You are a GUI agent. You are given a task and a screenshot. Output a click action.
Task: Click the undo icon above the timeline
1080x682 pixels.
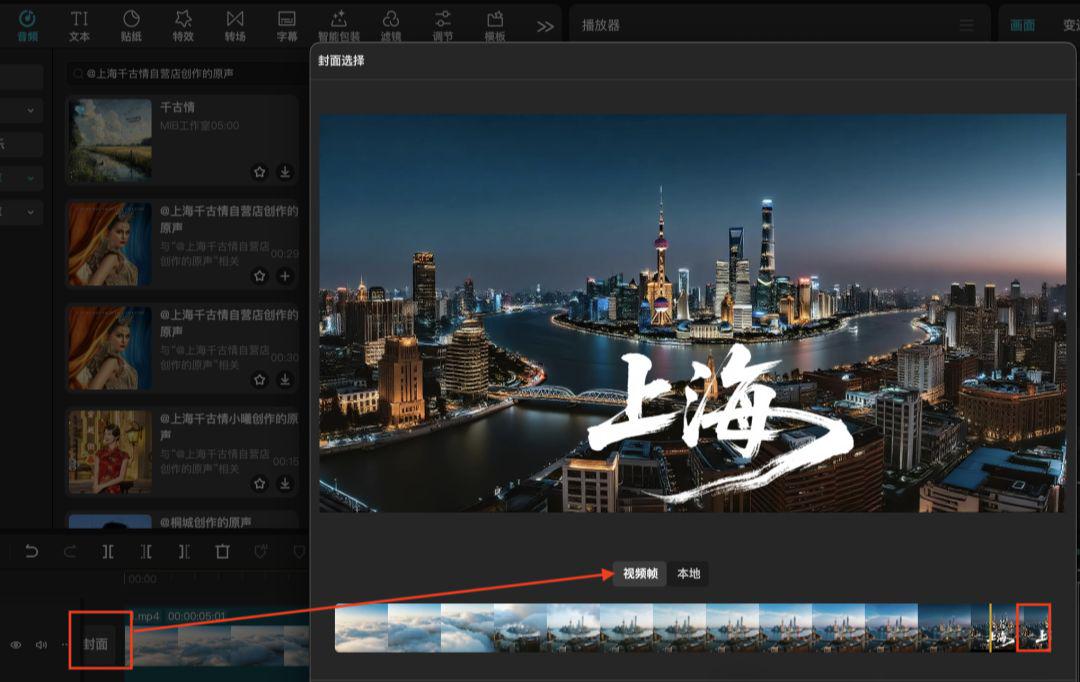[32, 551]
